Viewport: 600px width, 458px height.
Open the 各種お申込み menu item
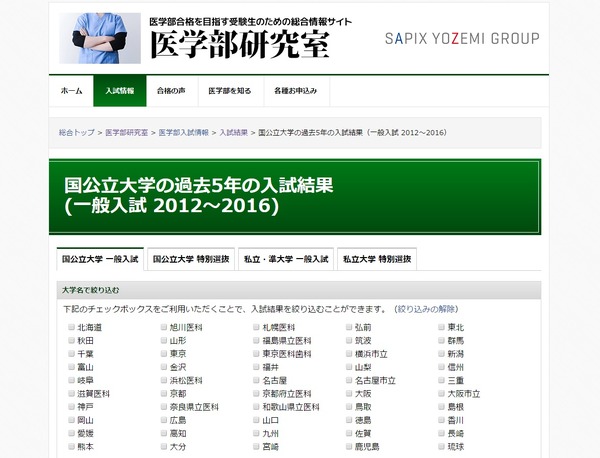click(x=295, y=91)
